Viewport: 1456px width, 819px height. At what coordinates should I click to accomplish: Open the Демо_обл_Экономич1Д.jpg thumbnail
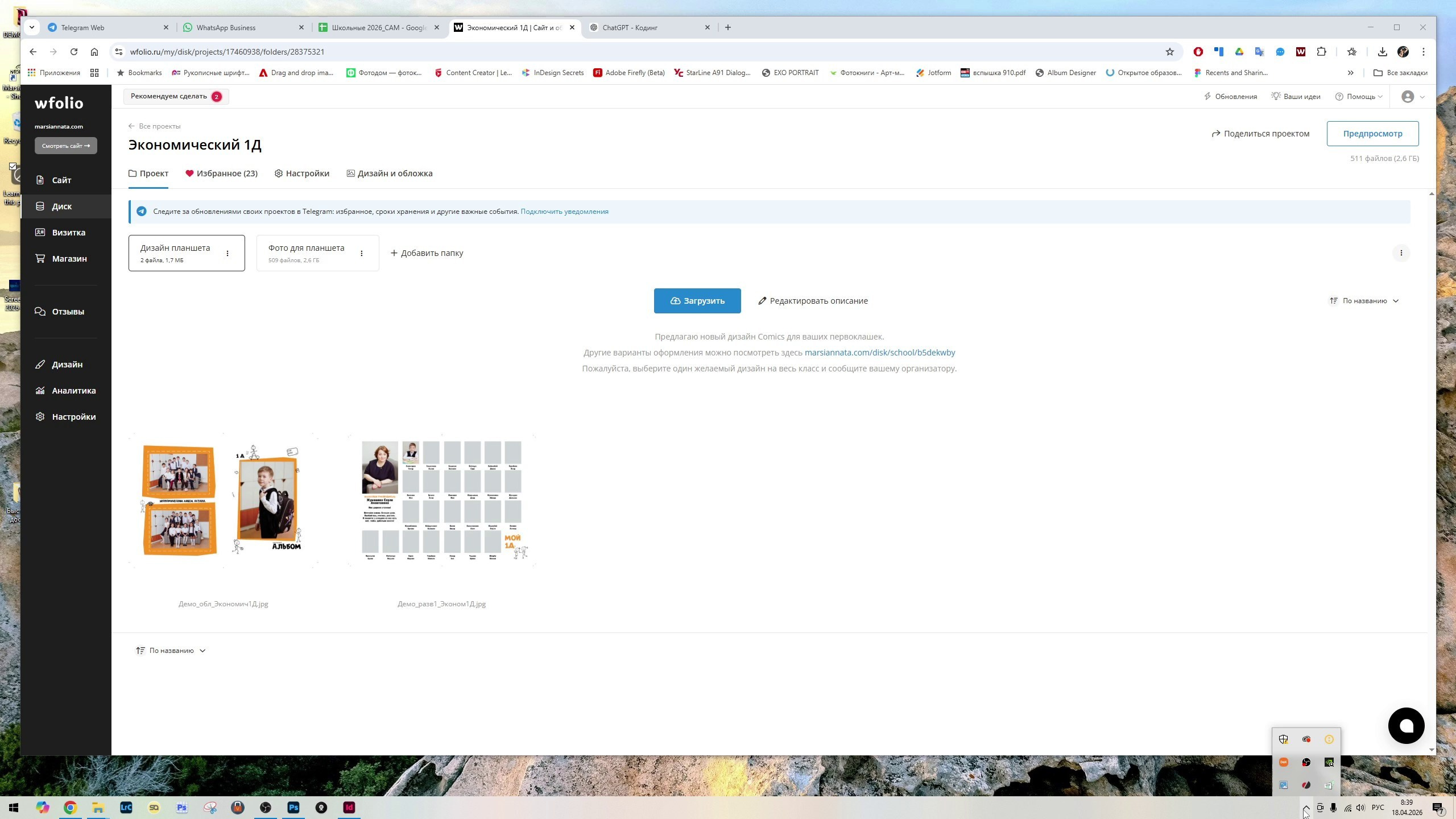(223, 500)
